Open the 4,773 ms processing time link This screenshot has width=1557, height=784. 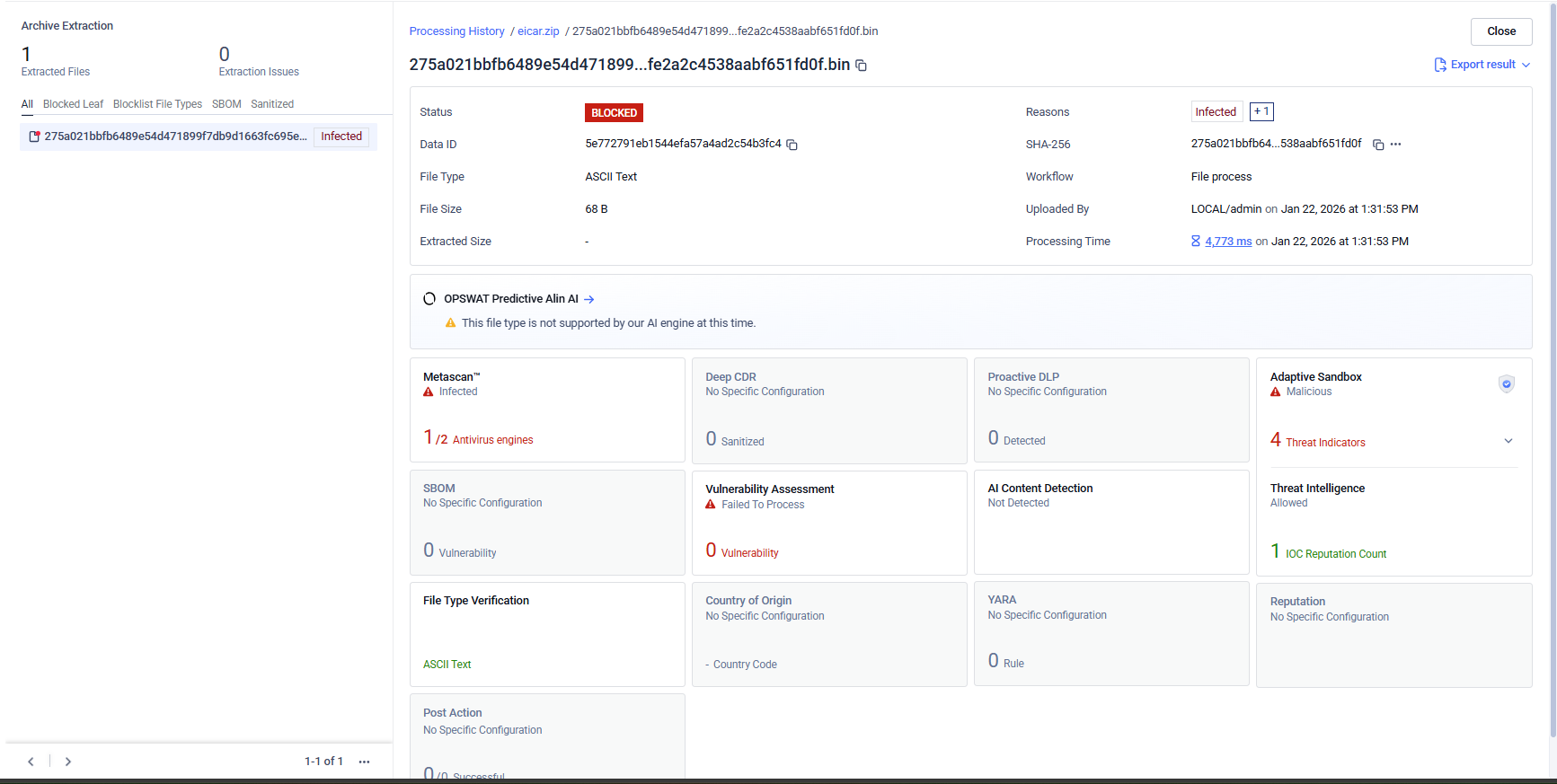pyautogui.click(x=1227, y=242)
